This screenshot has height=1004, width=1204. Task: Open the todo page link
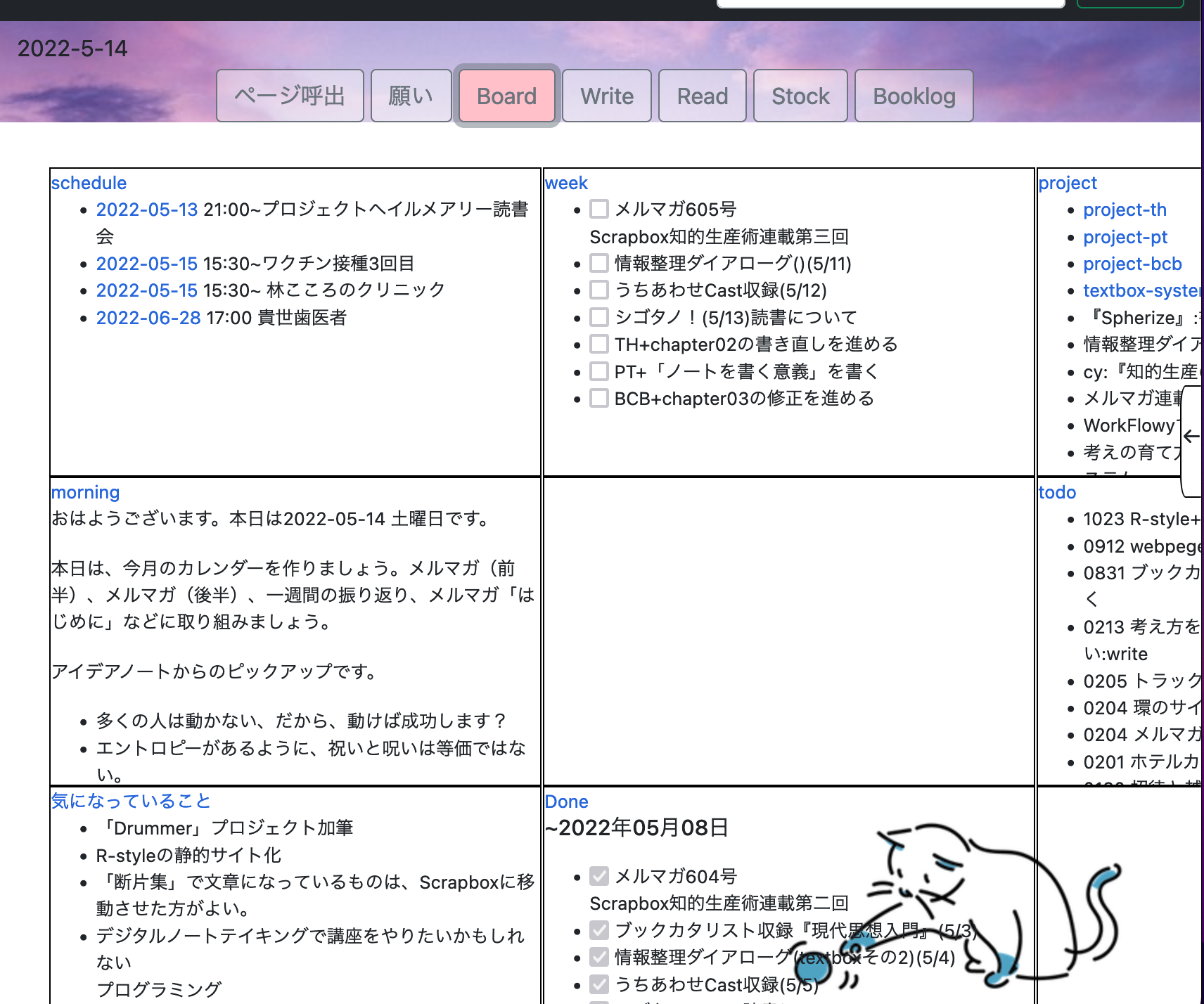point(1057,492)
